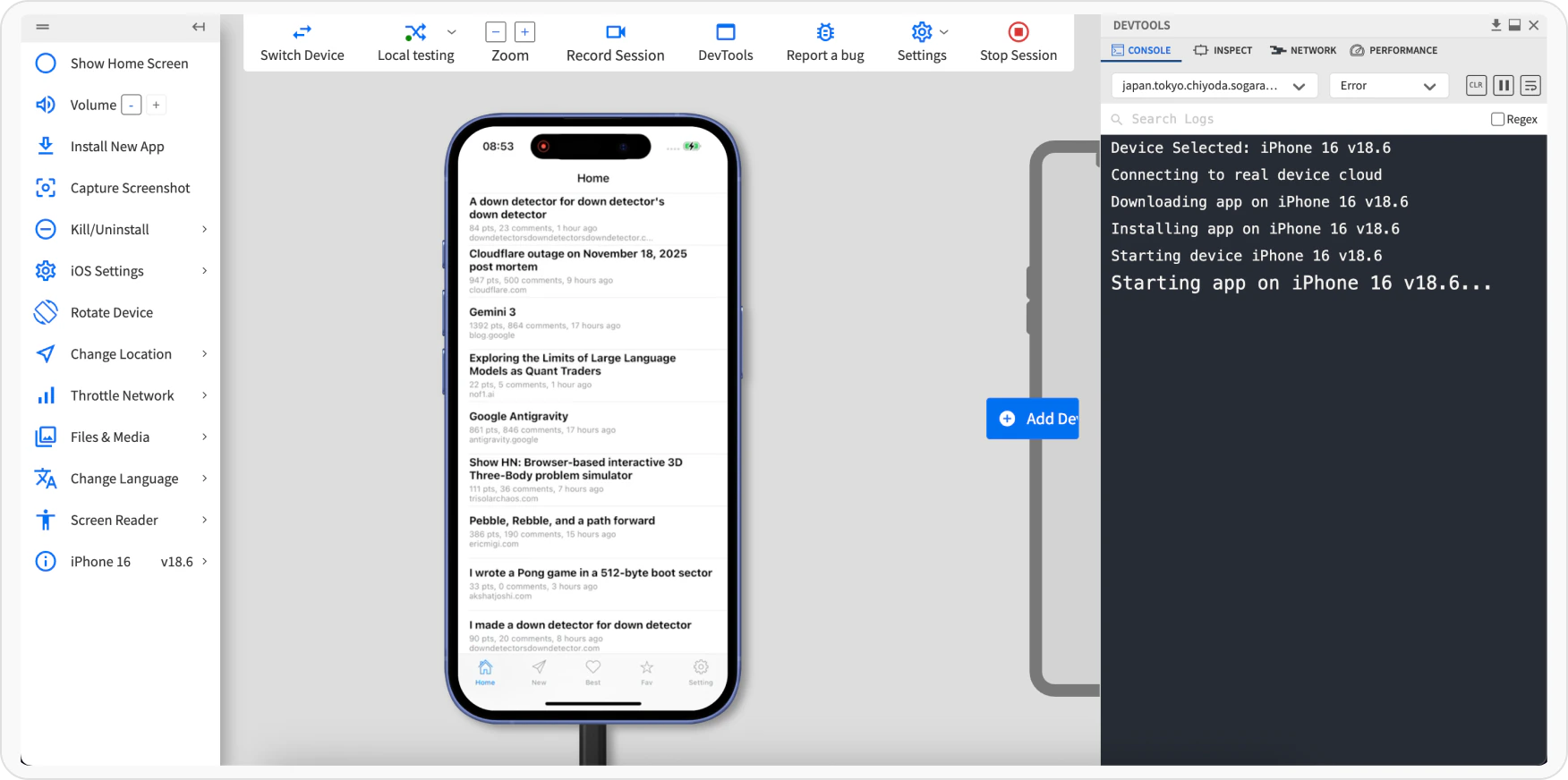
Task: Switch to the INSPECT tab
Action: pyautogui.click(x=1223, y=51)
